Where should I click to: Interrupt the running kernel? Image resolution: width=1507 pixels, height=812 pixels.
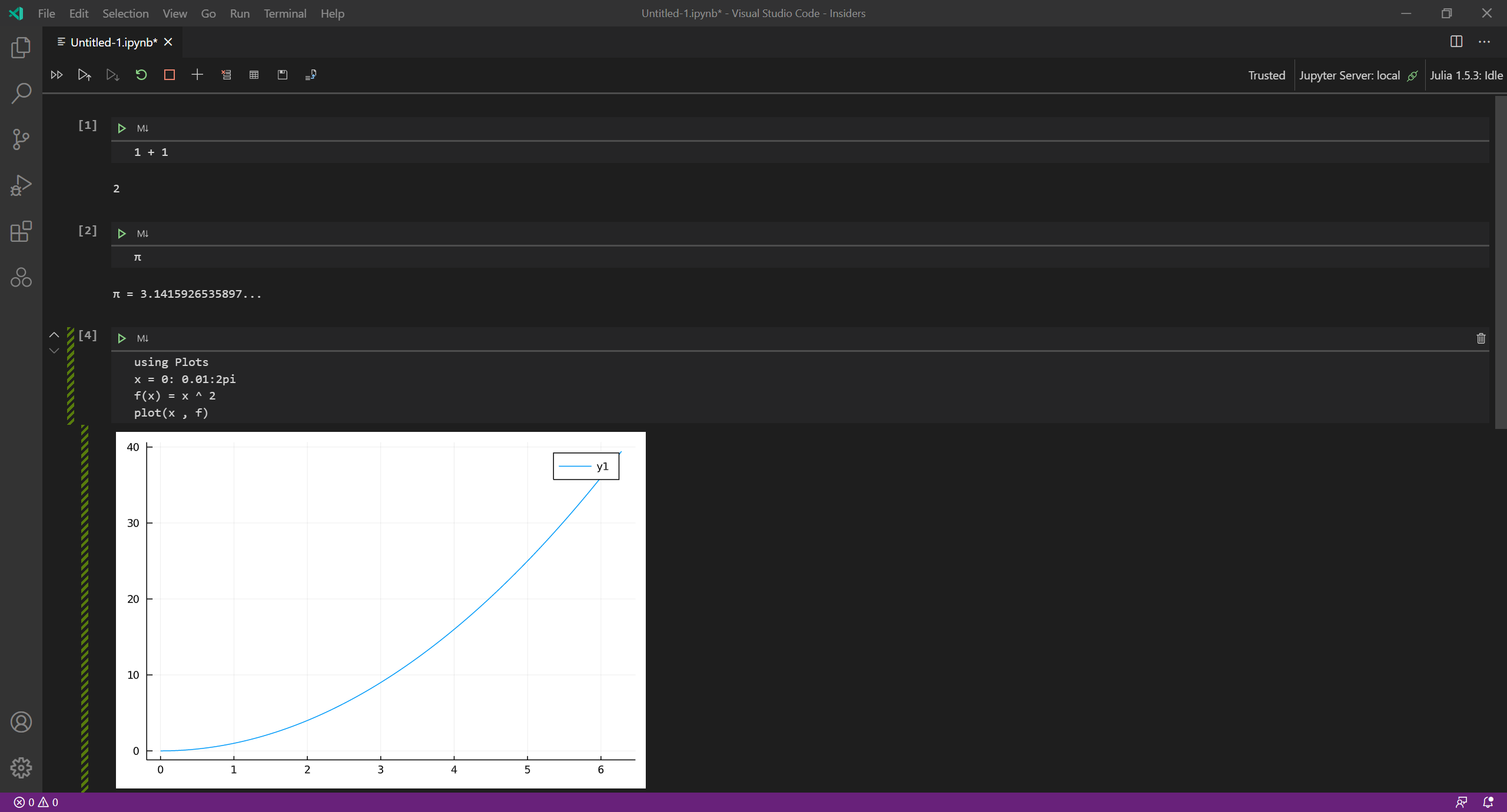point(169,75)
